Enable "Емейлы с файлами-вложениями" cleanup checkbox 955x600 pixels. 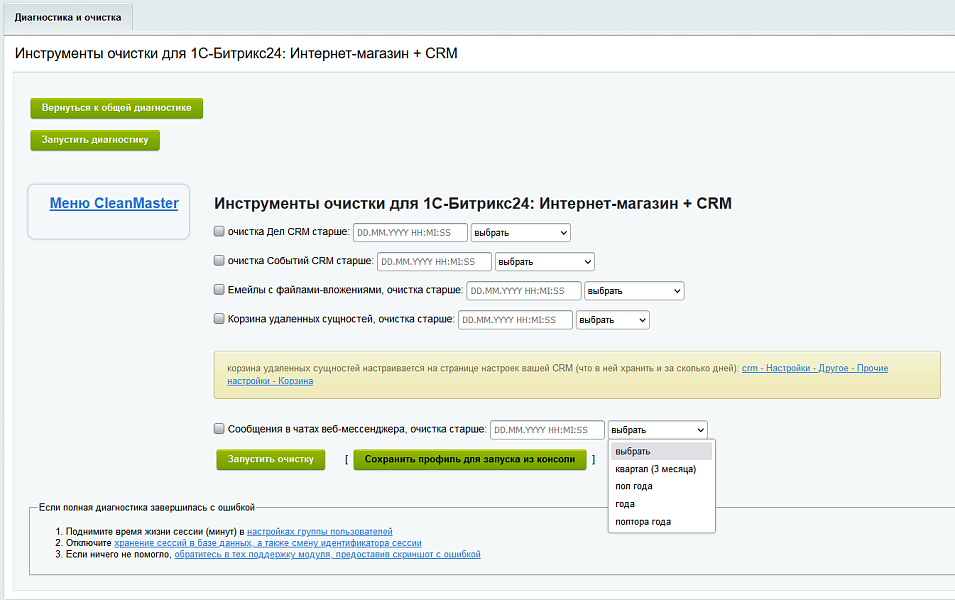click(x=217, y=290)
